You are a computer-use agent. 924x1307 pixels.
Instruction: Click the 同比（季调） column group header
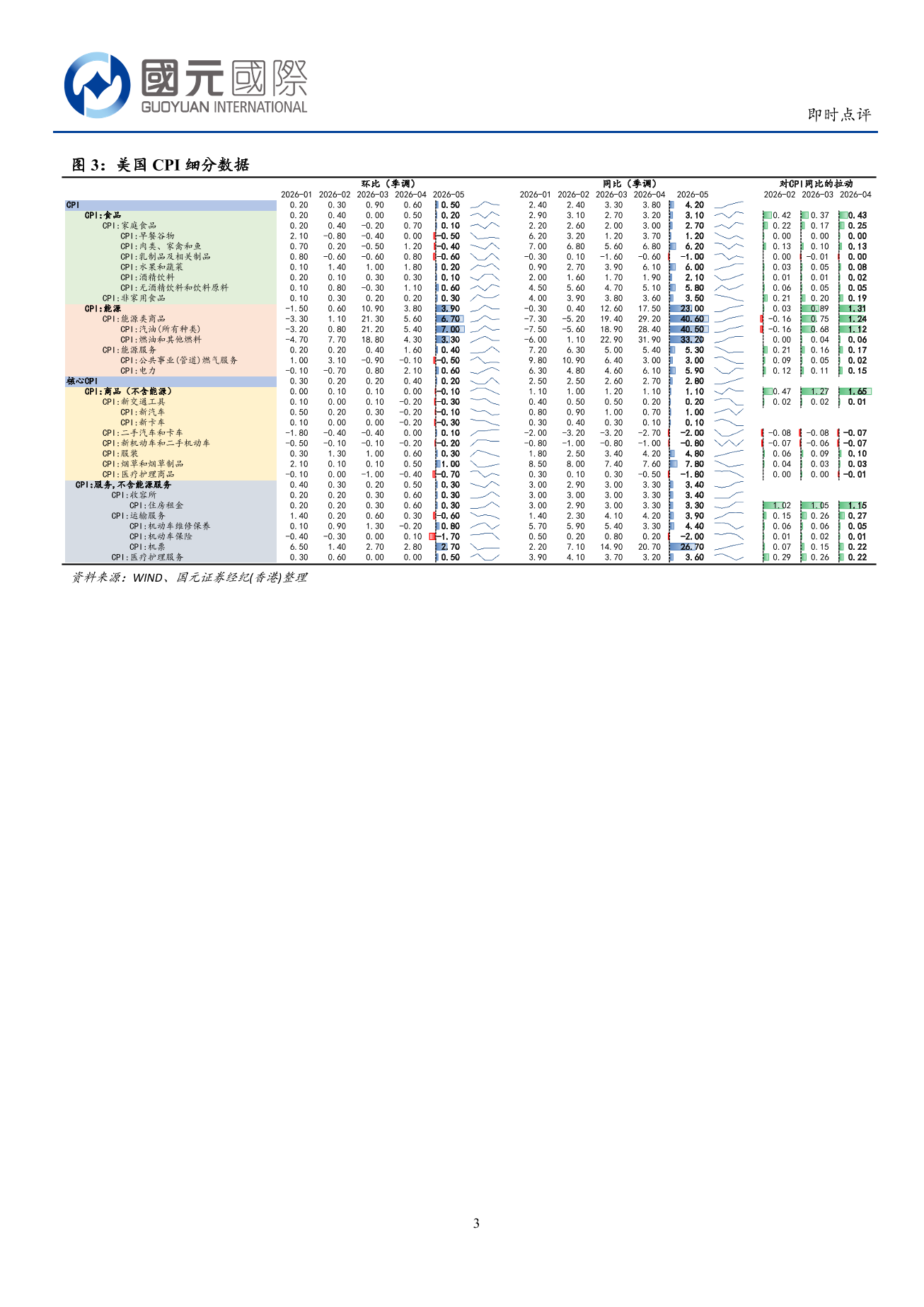point(630,184)
